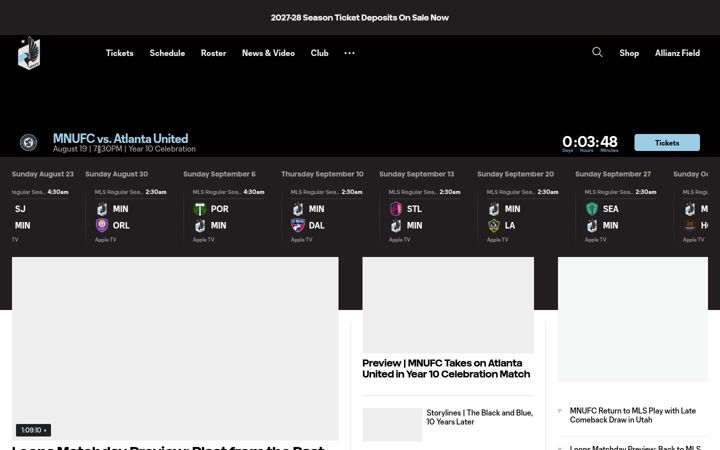Image resolution: width=720 pixels, height=450 pixels.
Task: Click the Portland POR crest icon
Action: tap(200, 209)
